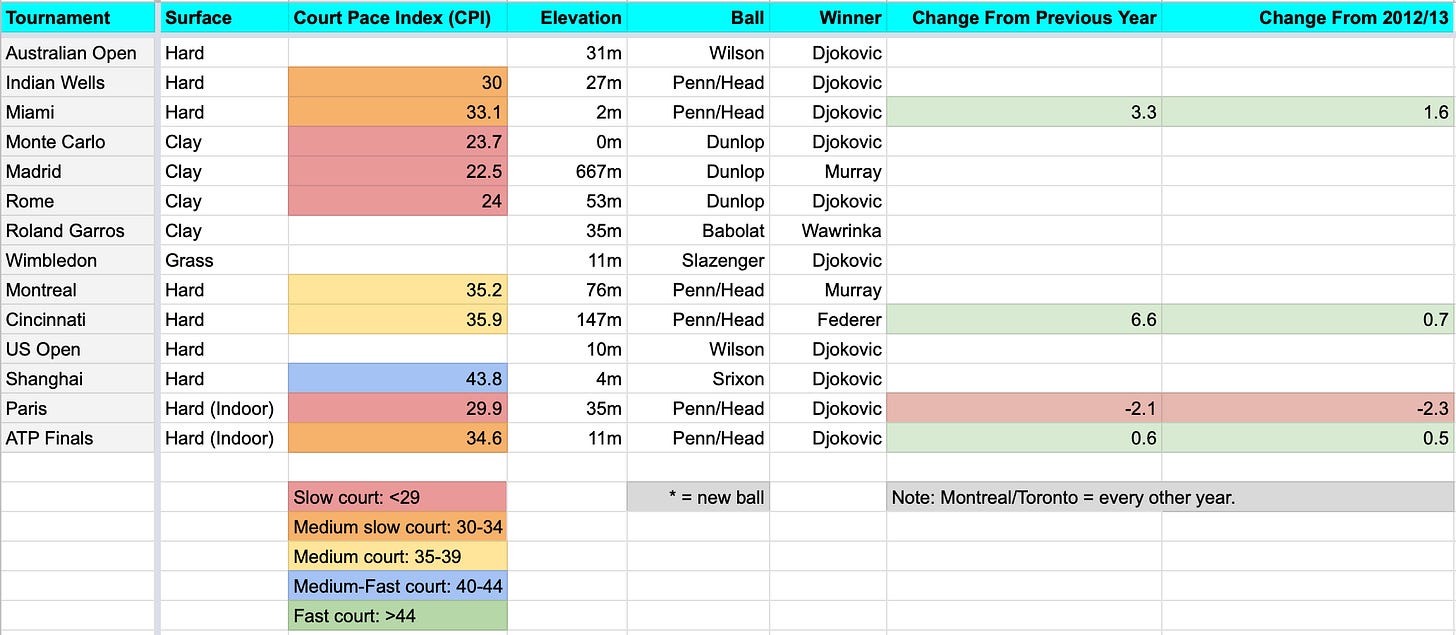Select the ATP Finals CPI value 34.6
Image resolution: width=1456 pixels, height=635 pixels.
(398, 438)
